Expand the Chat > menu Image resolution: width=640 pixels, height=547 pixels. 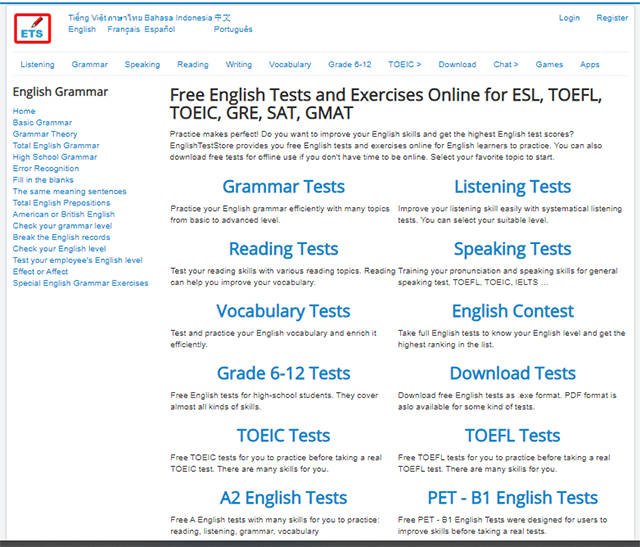pos(506,64)
